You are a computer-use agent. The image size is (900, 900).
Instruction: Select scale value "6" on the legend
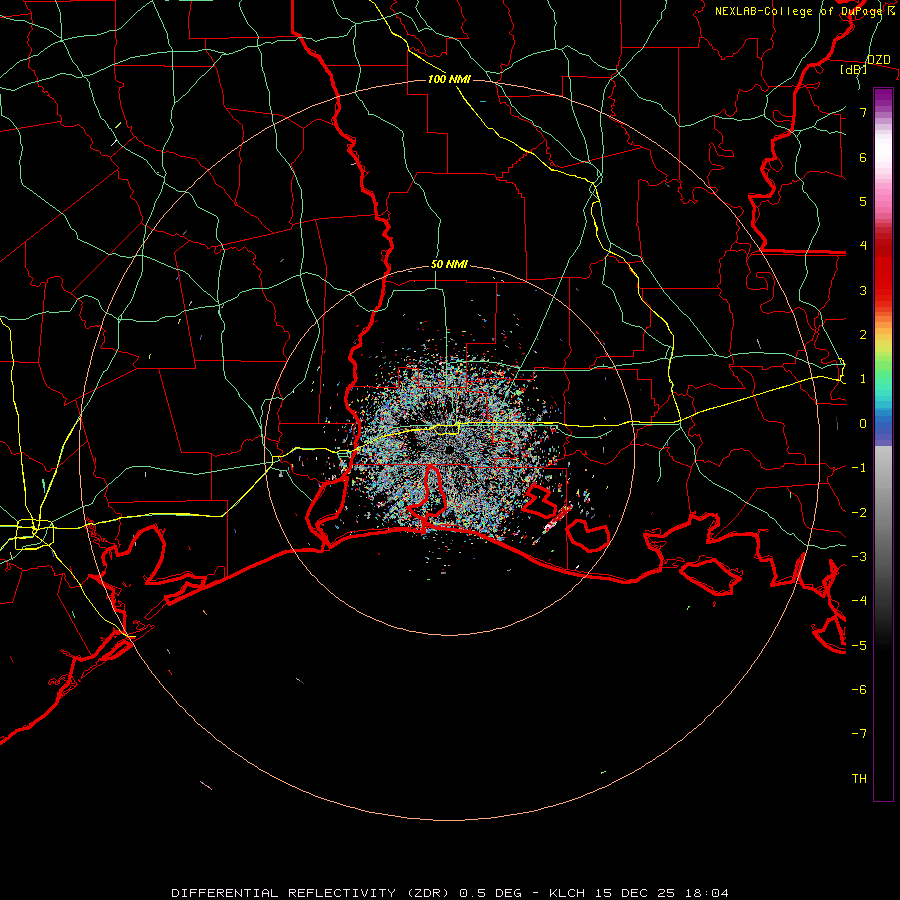pyautogui.click(x=863, y=157)
